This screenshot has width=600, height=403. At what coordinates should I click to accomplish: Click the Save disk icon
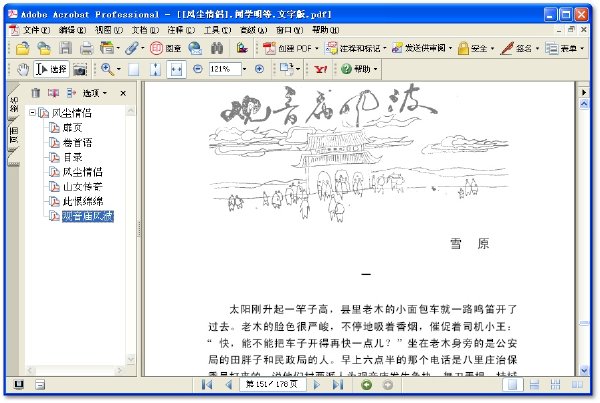[65, 48]
